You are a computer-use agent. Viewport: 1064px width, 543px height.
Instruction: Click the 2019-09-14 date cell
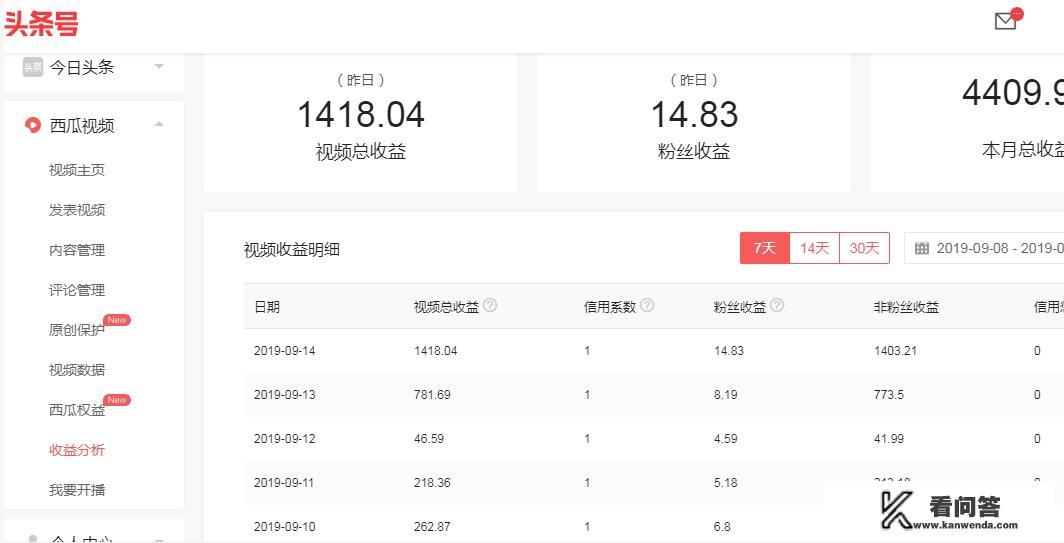[284, 351]
